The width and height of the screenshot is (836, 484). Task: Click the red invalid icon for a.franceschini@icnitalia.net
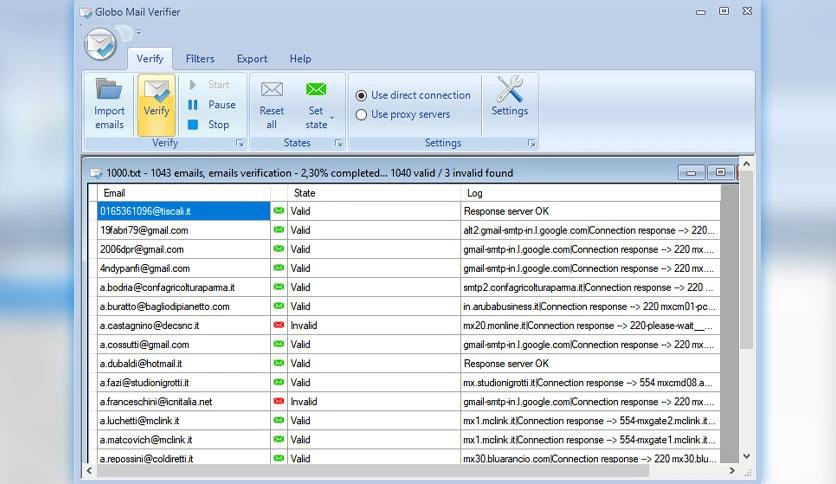(x=278, y=401)
